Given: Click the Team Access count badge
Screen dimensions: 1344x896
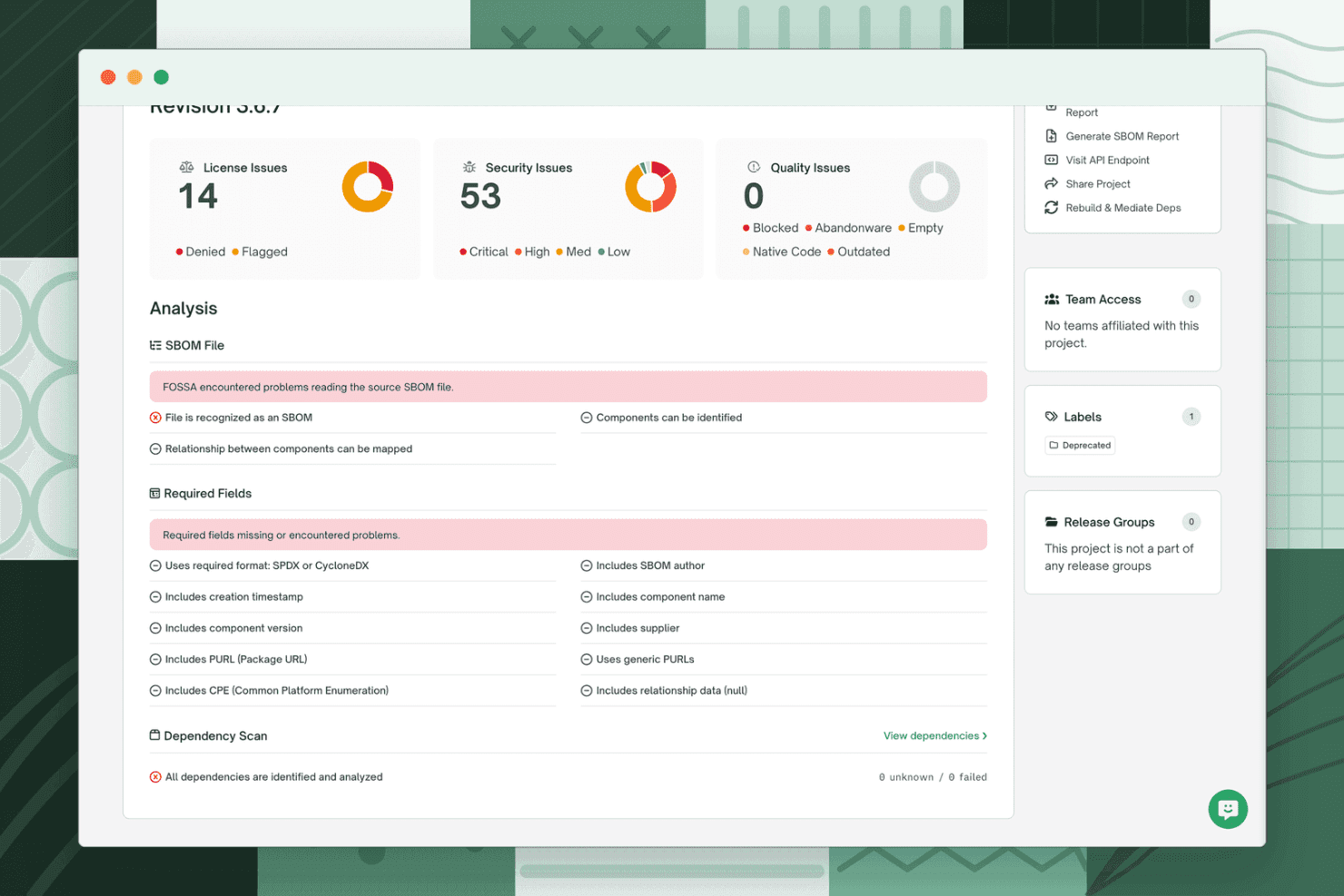Looking at the screenshot, I should 1191,299.
